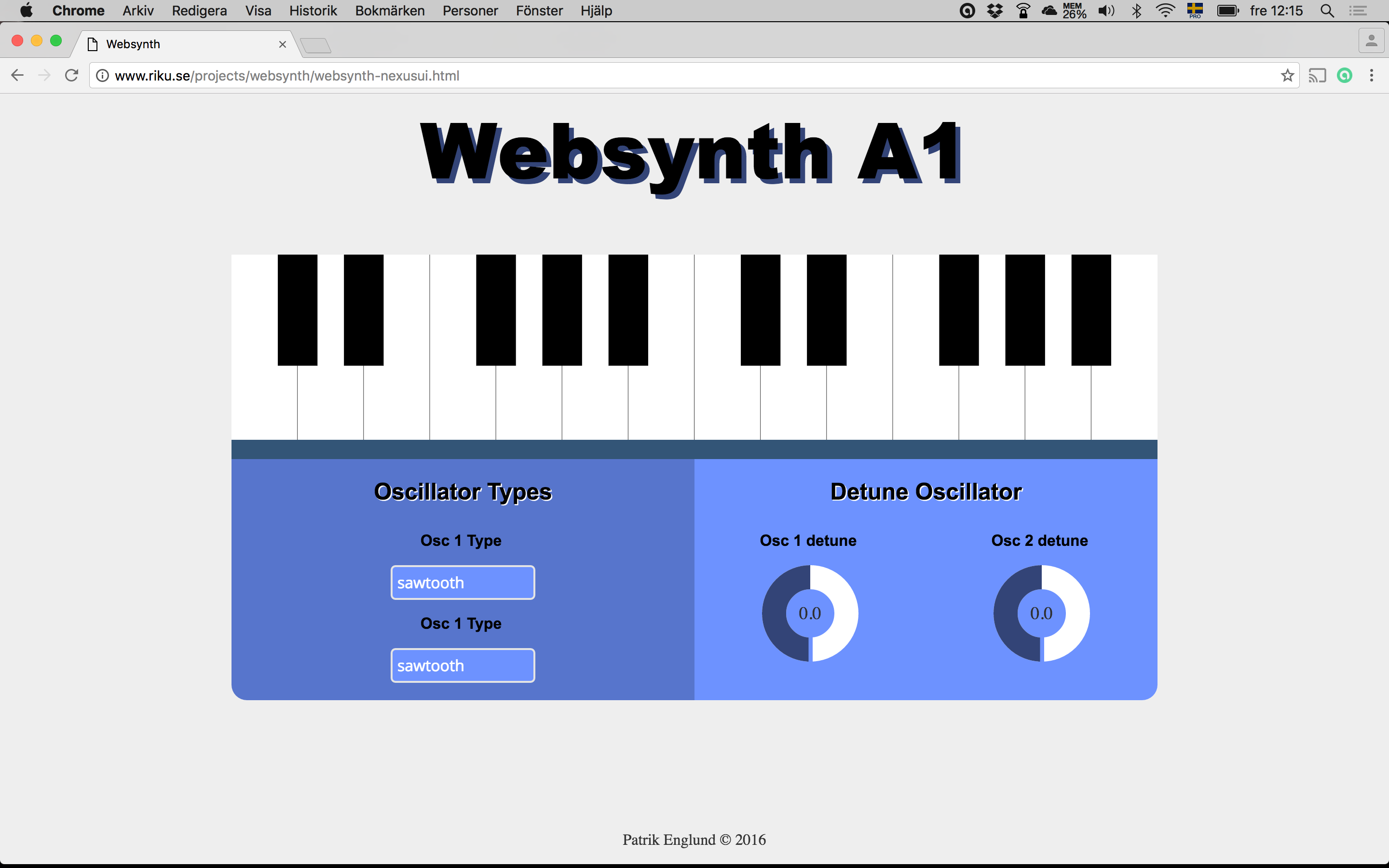Open the Dropbox menu bar icon

pos(994,10)
